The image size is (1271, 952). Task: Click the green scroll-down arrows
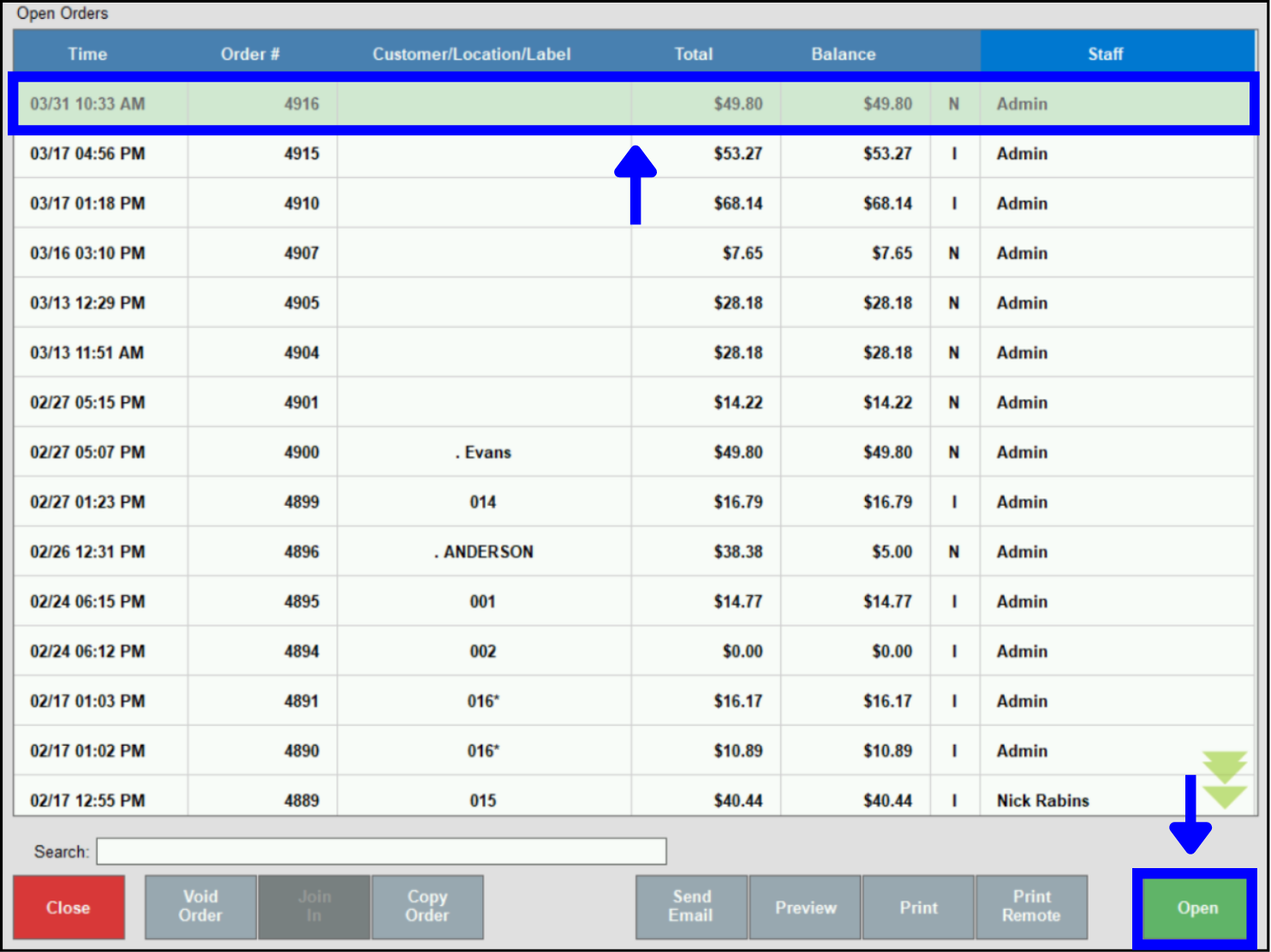click(1223, 779)
